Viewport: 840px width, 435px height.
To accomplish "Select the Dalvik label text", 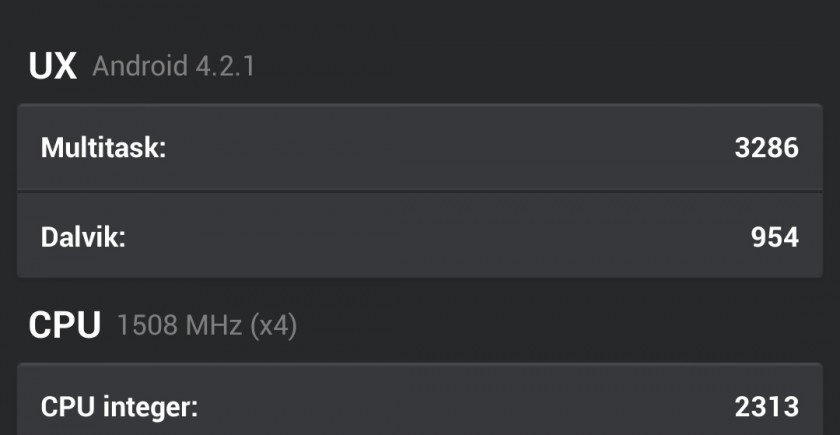I will (83, 237).
